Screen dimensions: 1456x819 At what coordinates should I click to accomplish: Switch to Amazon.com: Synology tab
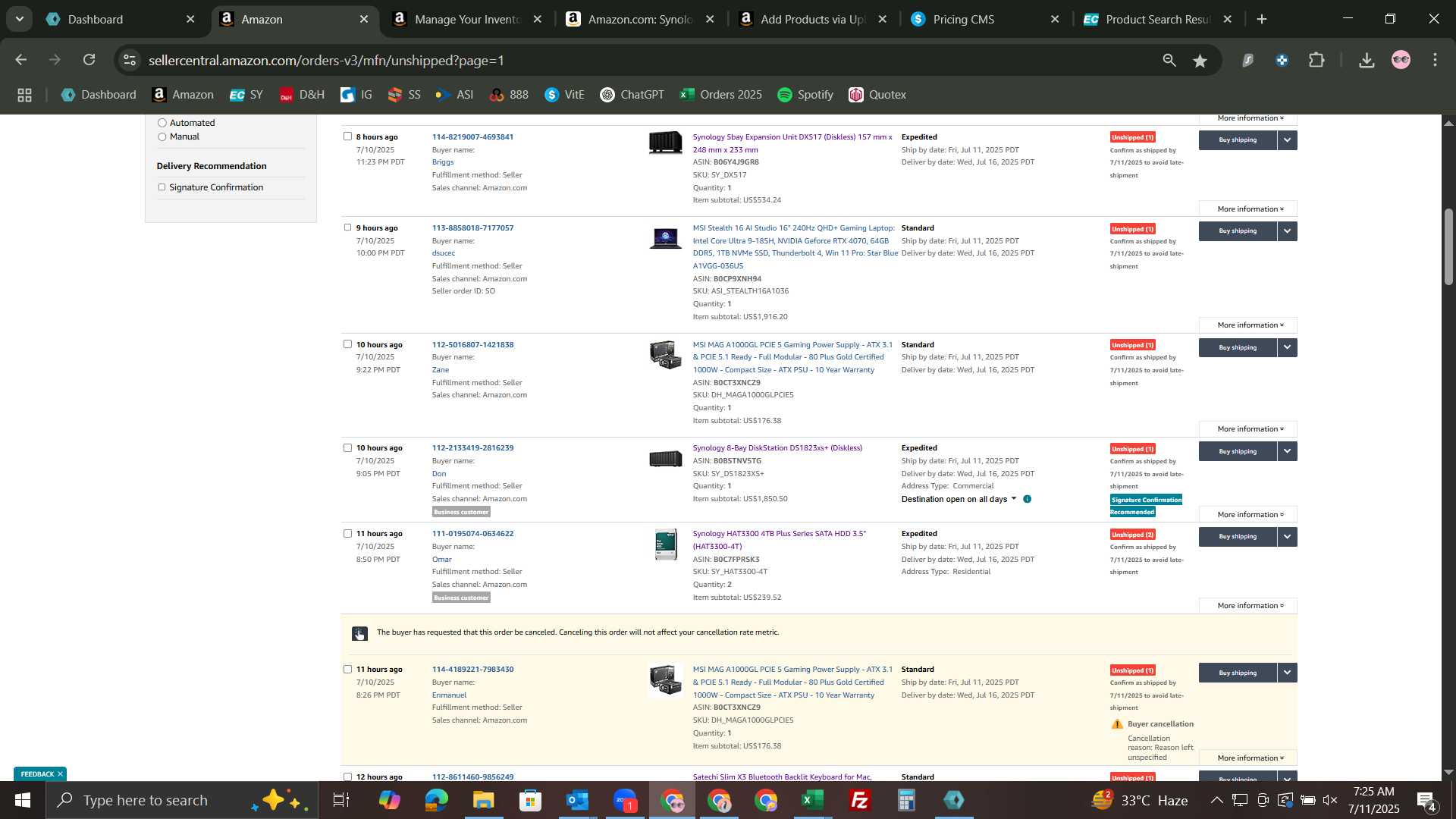click(x=640, y=20)
